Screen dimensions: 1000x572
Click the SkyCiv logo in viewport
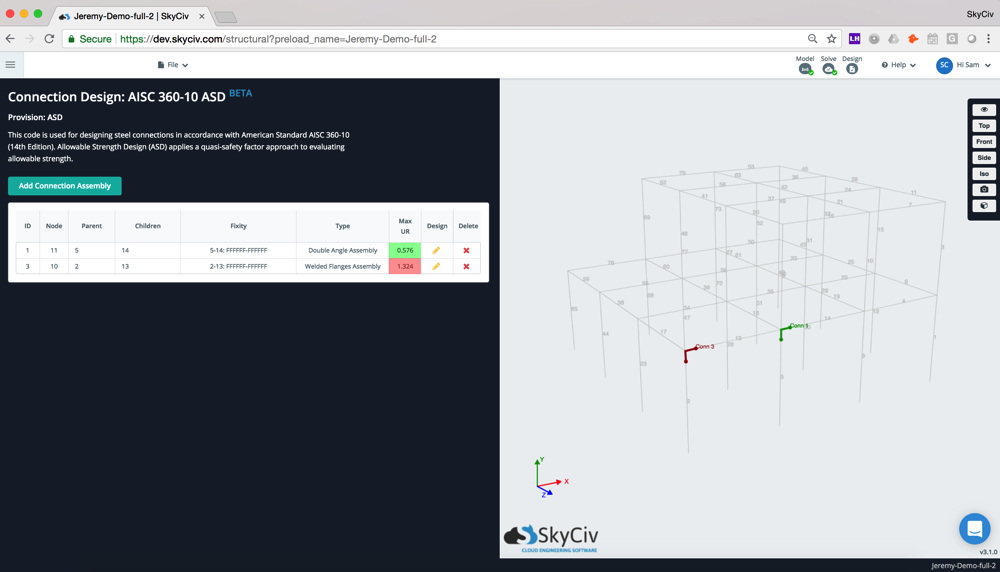point(551,538)
